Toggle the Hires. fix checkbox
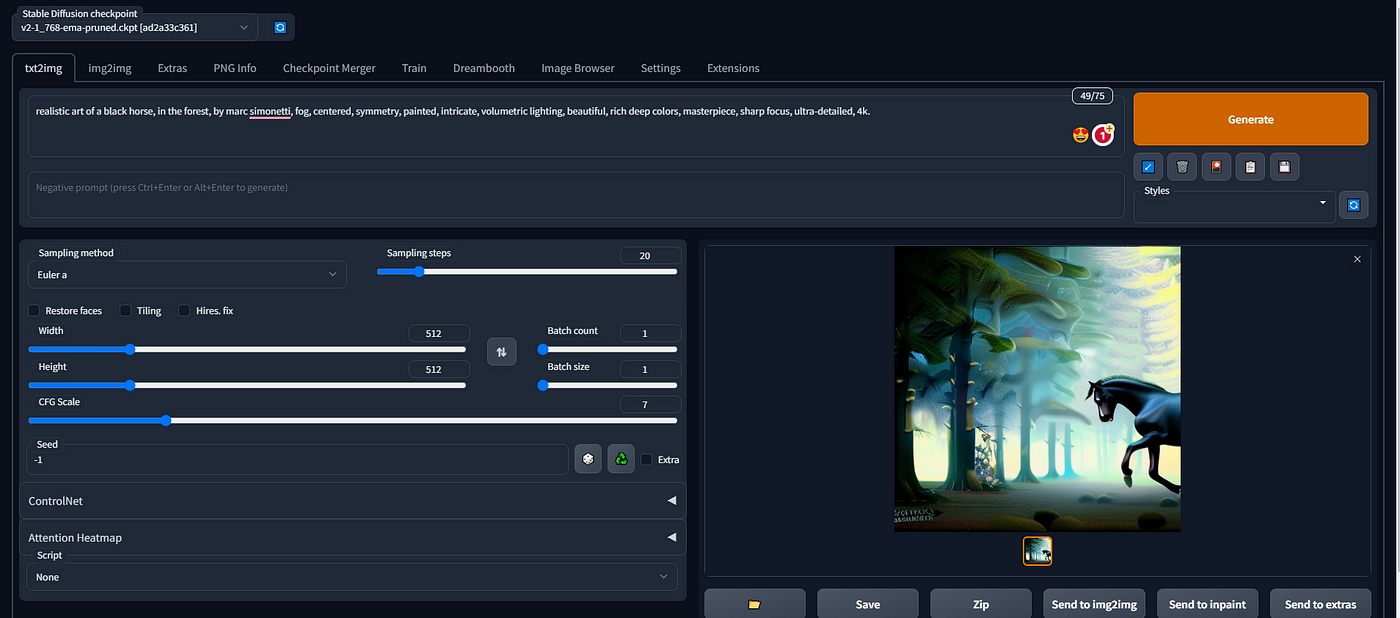 point(184,311)
